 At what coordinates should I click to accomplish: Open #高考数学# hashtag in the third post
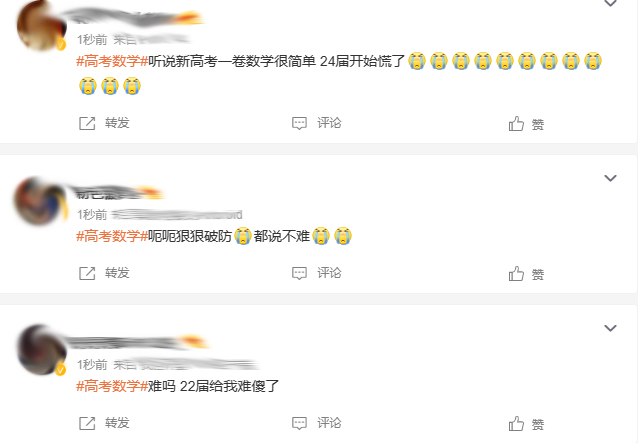click(112, 386)
